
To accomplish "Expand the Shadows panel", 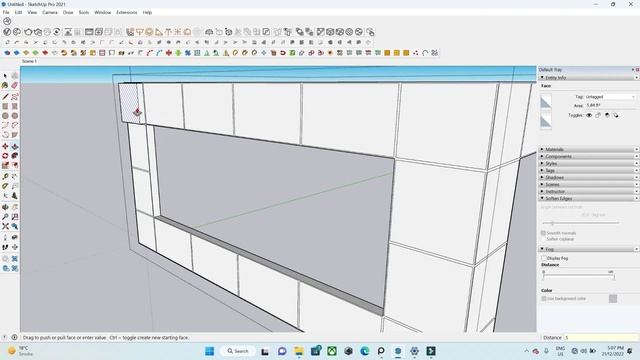I will (588, 178).
